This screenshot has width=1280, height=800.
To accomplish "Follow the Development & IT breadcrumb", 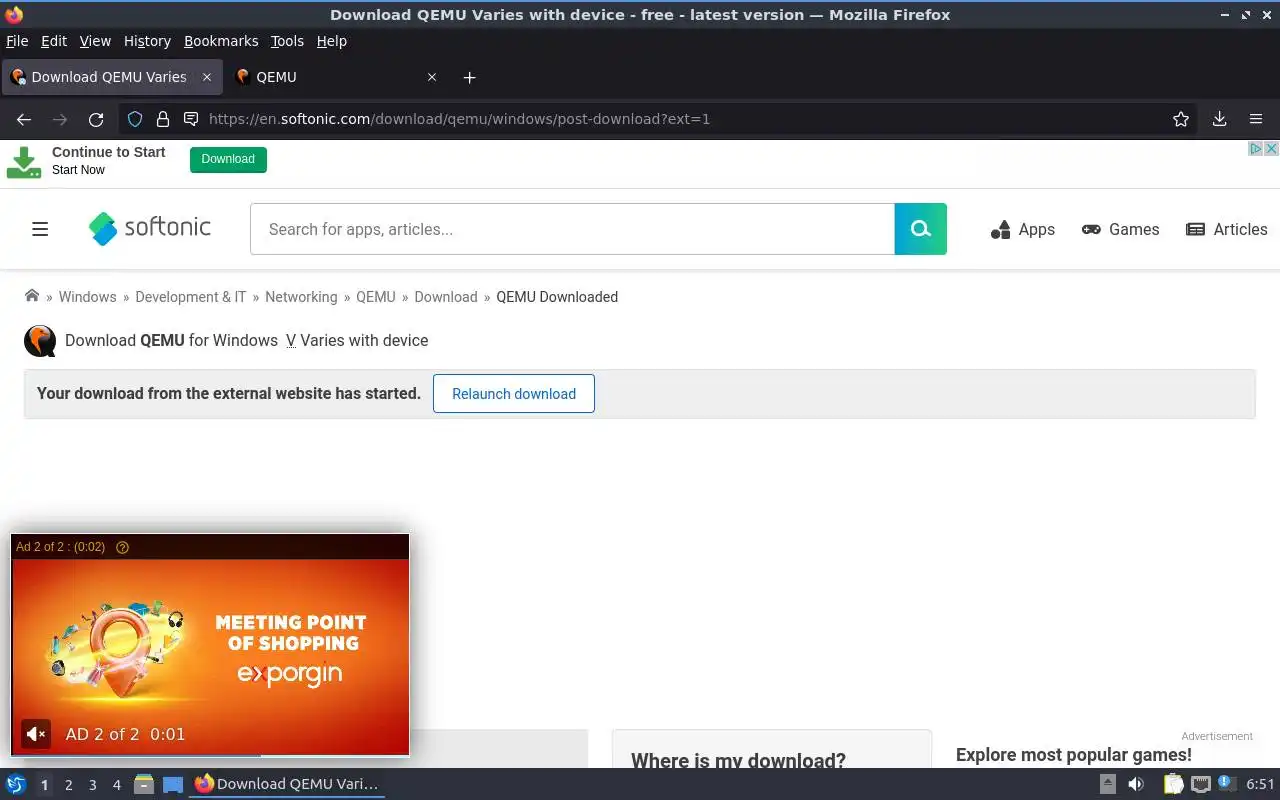I will click(190, 297).
